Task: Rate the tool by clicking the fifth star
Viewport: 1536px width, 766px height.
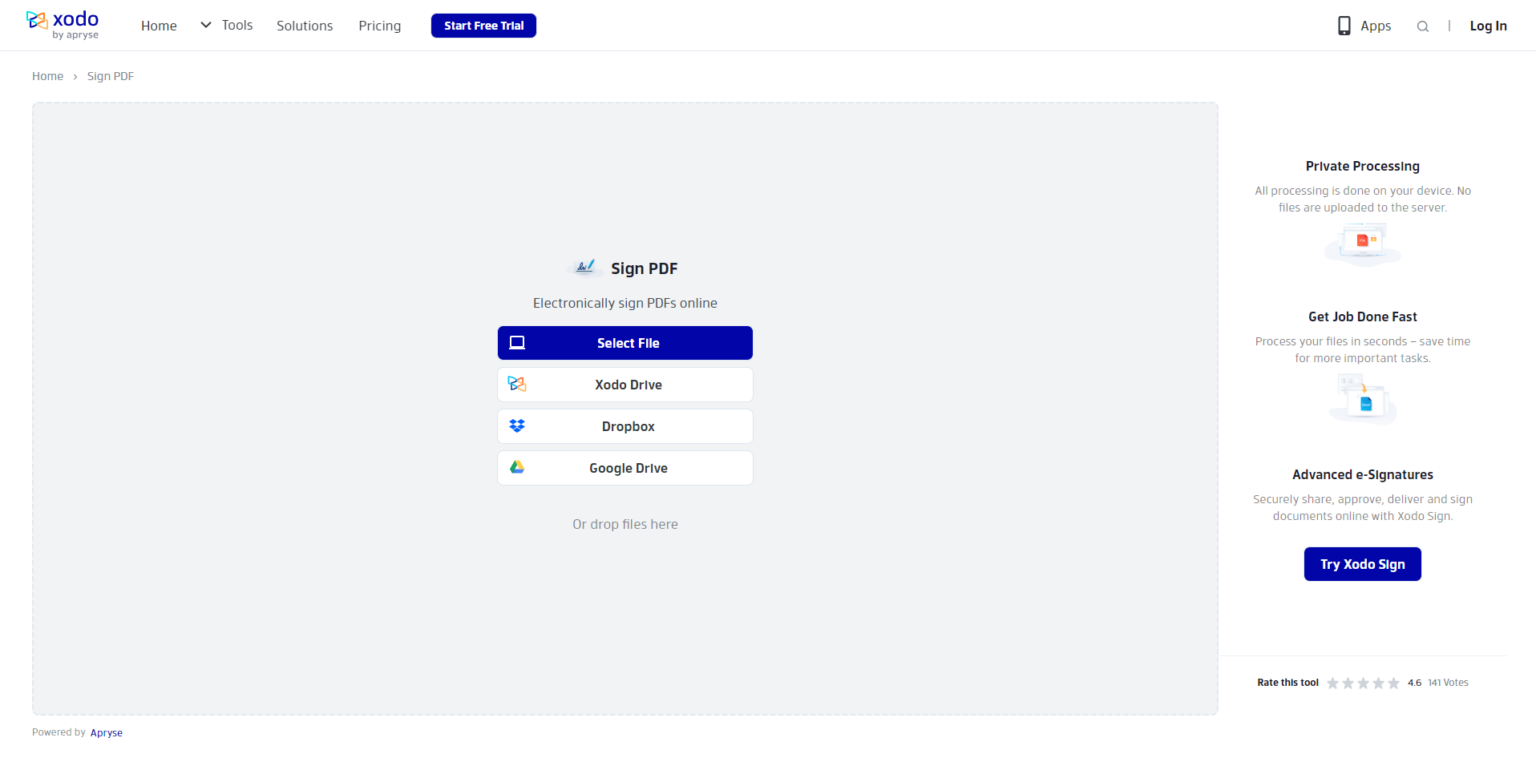Action: tap(1393, 682)
